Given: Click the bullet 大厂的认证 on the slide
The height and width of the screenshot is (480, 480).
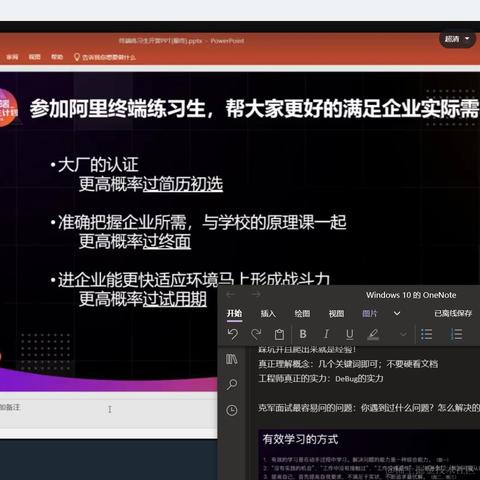Looking at the screenshot, I should 98,165.
